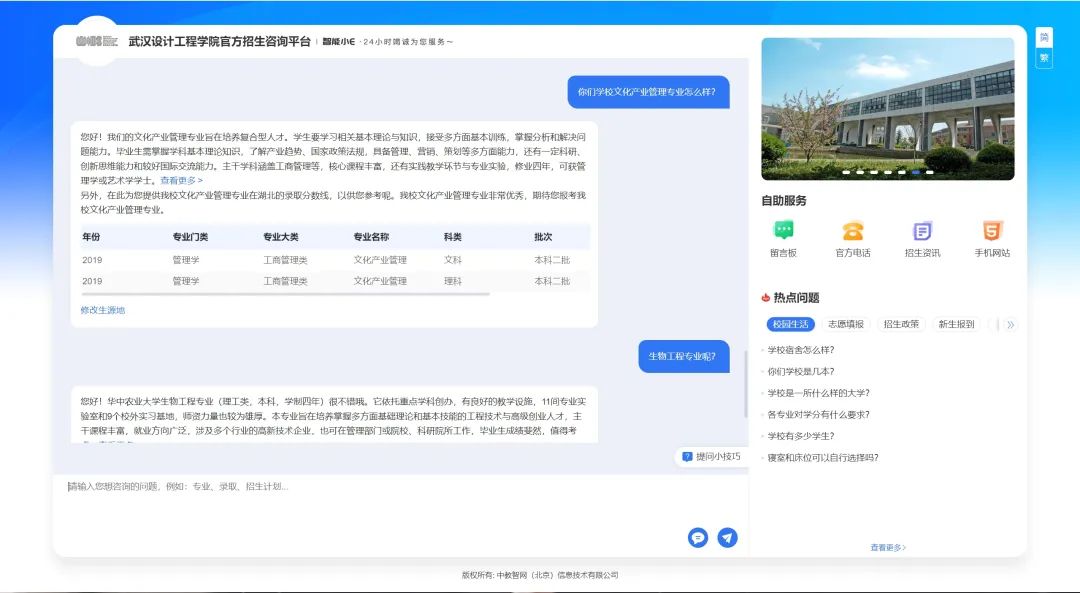Click the 修改生源地 link
Image resolution: width=1080 pixels, height=593 pixels.
103,310
